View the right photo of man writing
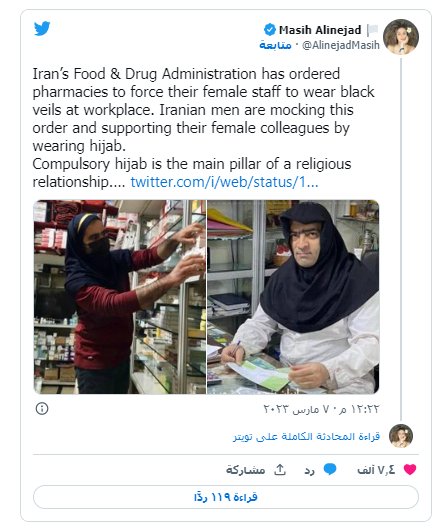The width and height of the screenshot is (441, 531). [293, 297]
